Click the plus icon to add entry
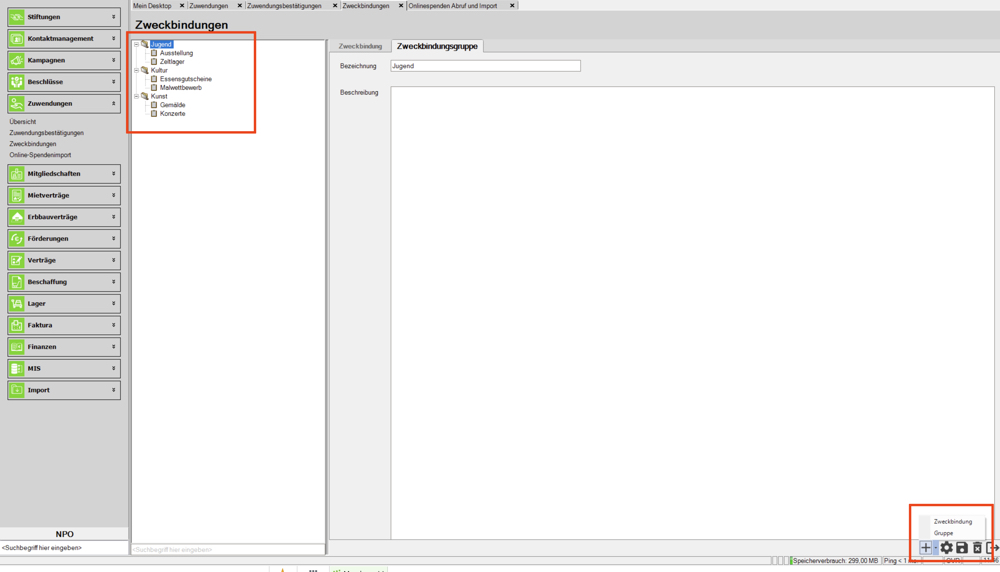1000x572 pixels. [925, 548]
